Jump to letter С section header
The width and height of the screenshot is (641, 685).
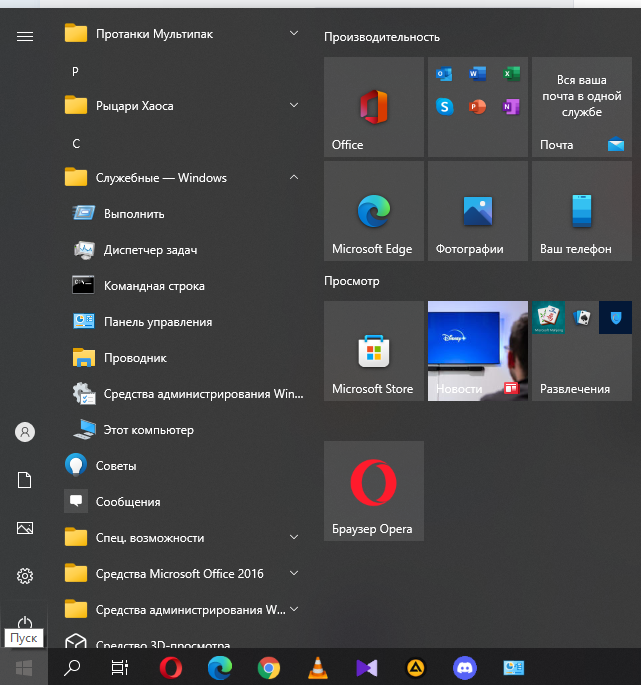pos(76,143)
